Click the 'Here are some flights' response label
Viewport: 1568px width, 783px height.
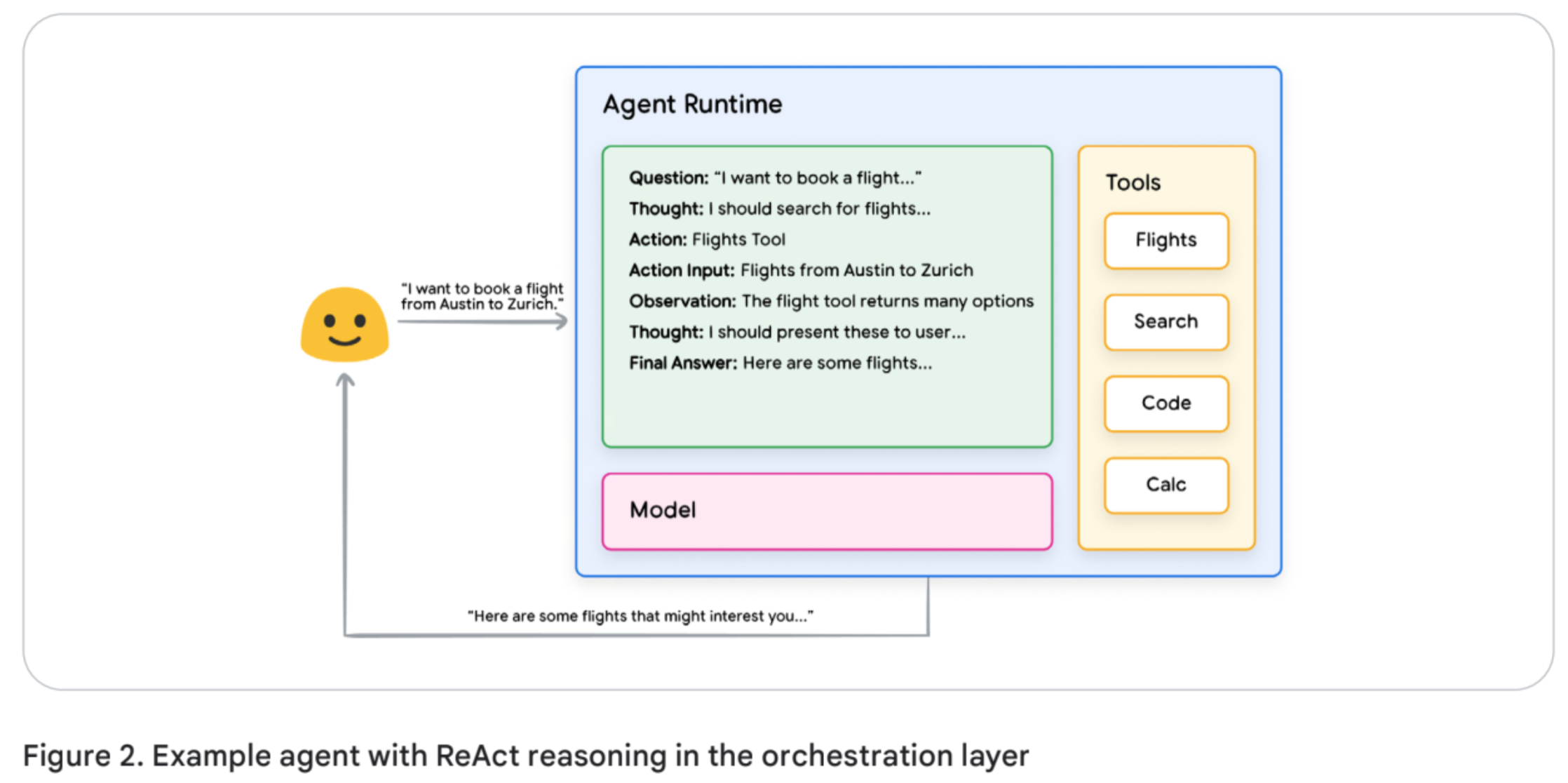pyautogui.click(x=640, y=616)
